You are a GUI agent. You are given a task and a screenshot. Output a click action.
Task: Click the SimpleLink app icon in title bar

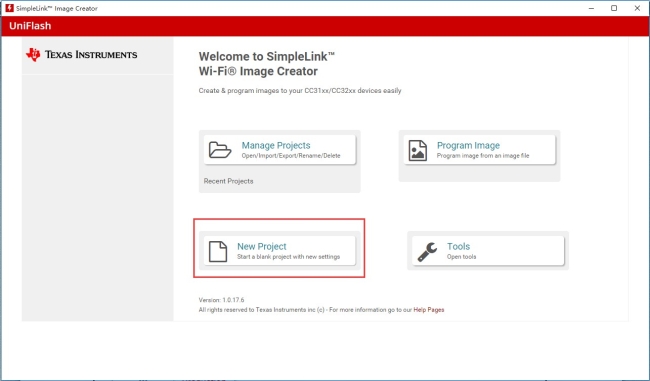tap(9, 8)
